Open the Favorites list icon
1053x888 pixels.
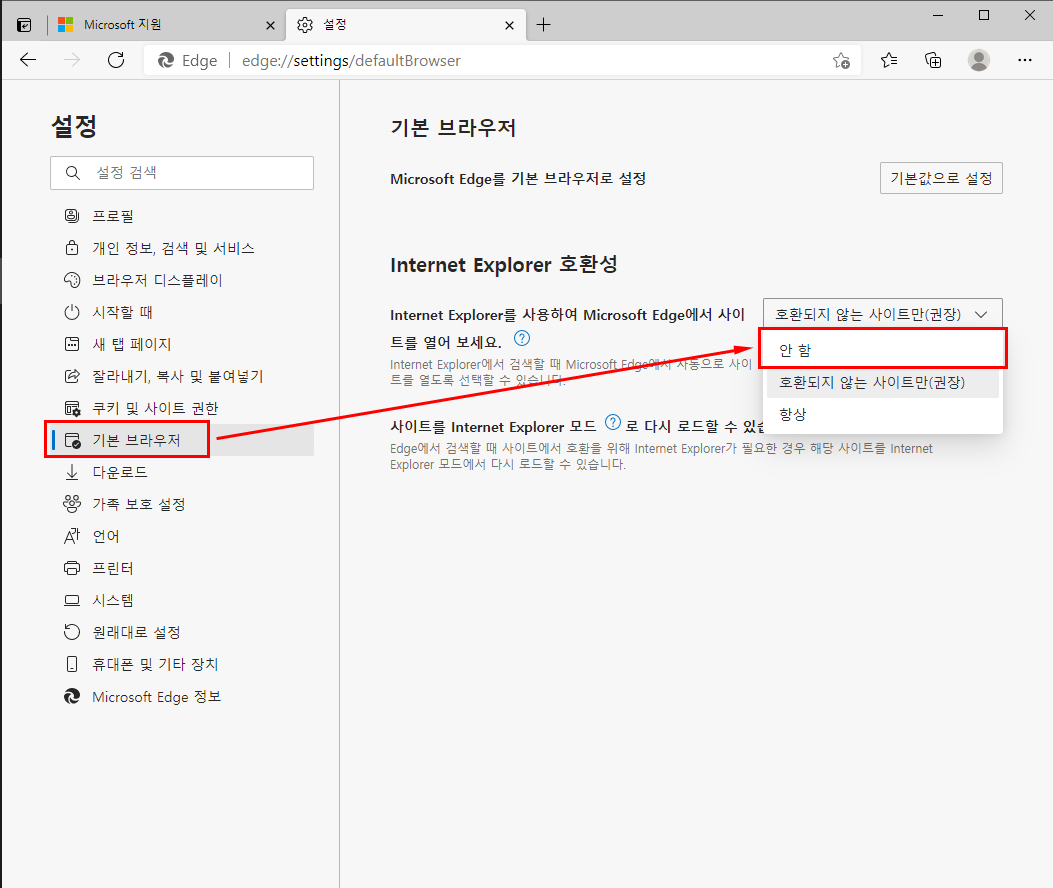coord(888,60)
